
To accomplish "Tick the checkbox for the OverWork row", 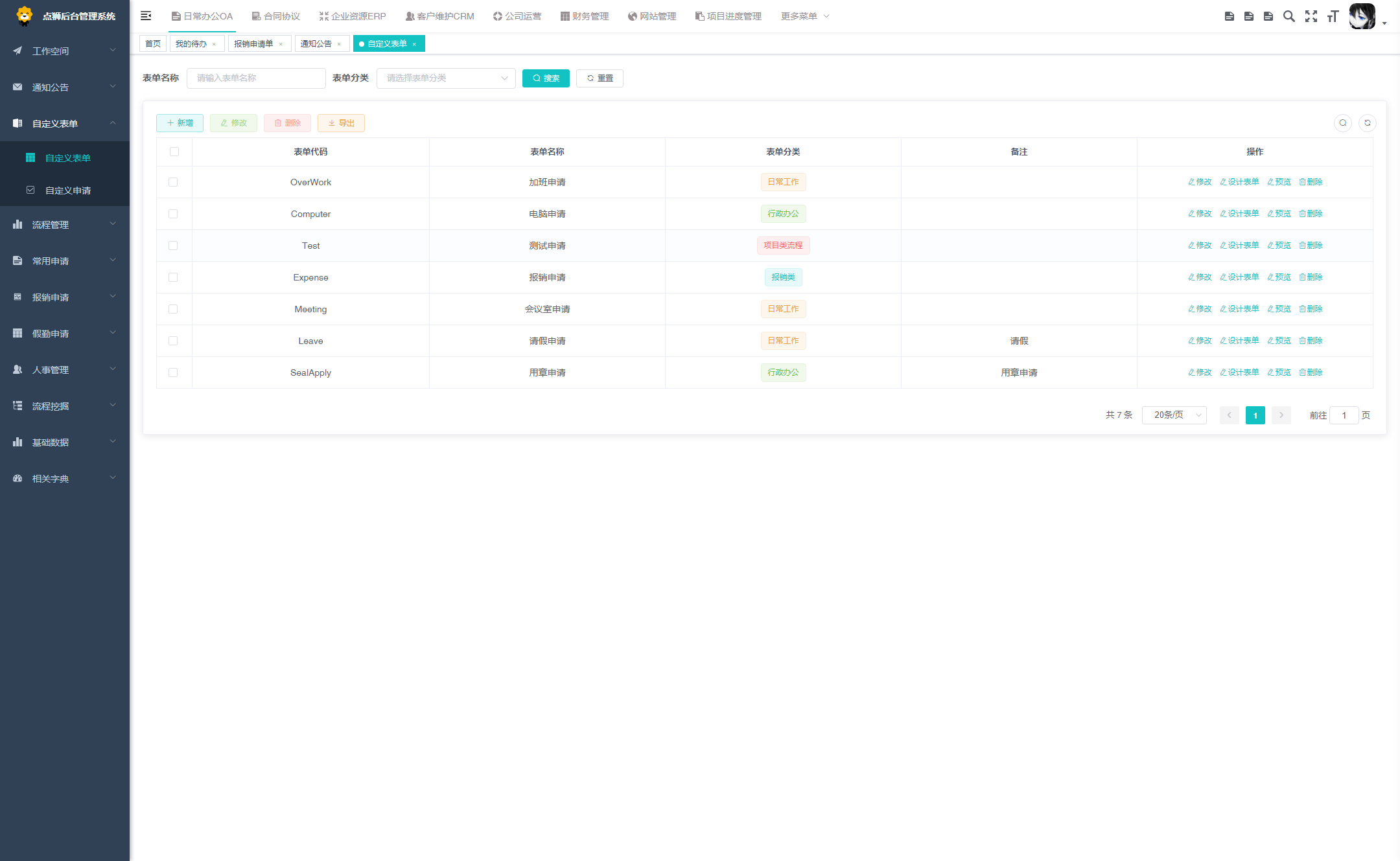I will [173, 182].
